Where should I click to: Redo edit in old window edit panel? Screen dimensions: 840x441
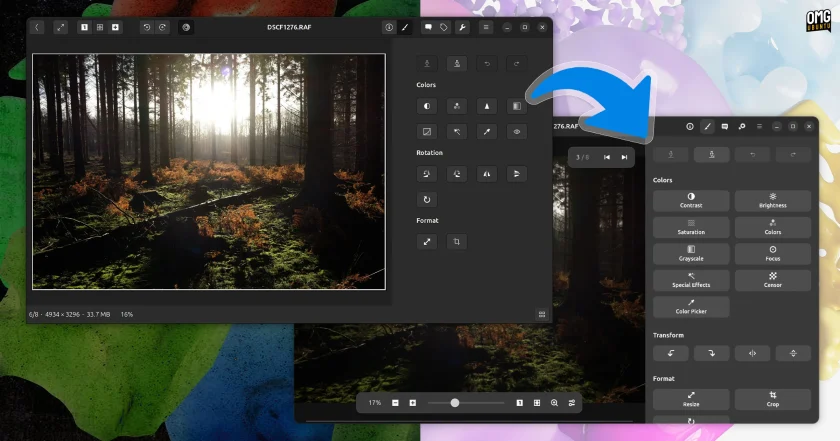point(517,64)
